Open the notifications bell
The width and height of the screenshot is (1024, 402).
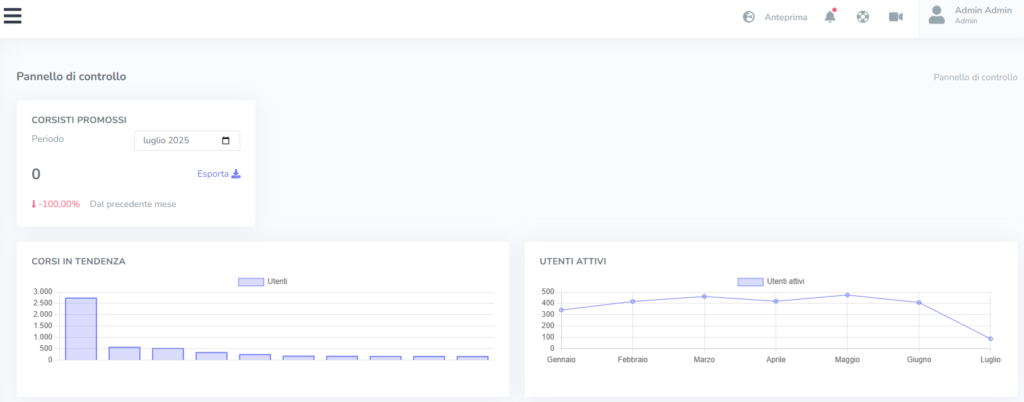click(x=829, y=17)
